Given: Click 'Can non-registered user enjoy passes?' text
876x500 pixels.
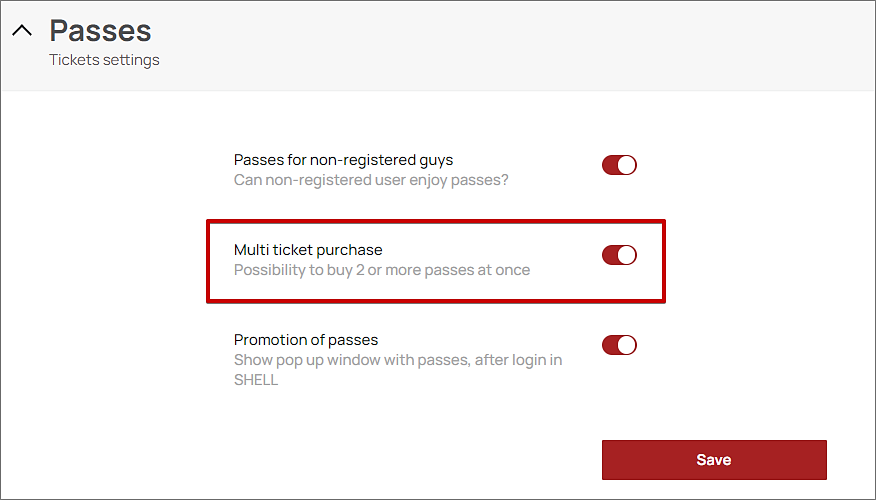Looking at the screenshot, I should pos(371,180).
